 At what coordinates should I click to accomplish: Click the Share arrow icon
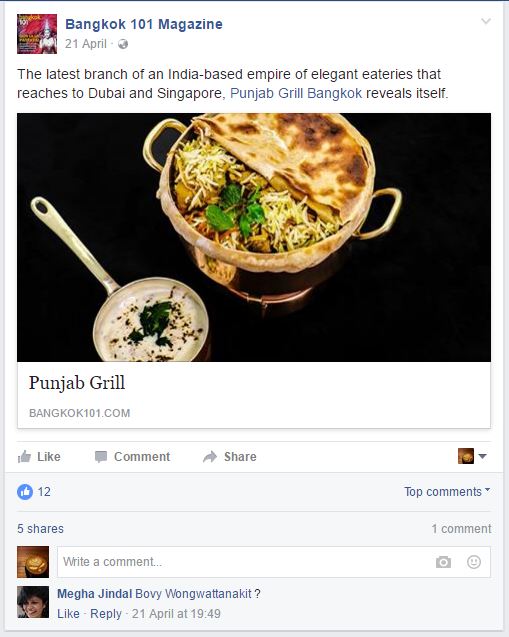tap(210, 457)
